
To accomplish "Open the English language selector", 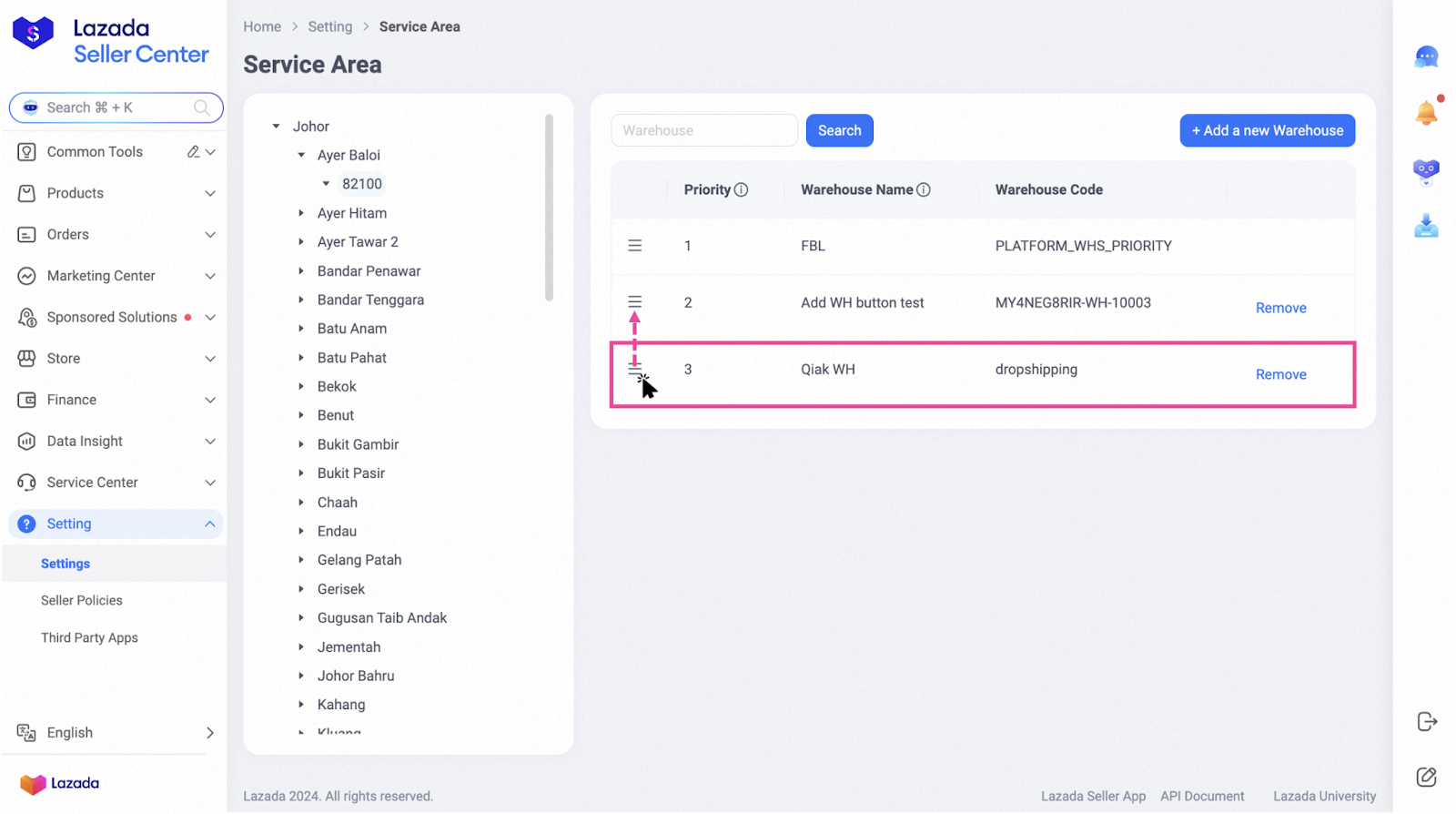I will [x=116, y=733].
